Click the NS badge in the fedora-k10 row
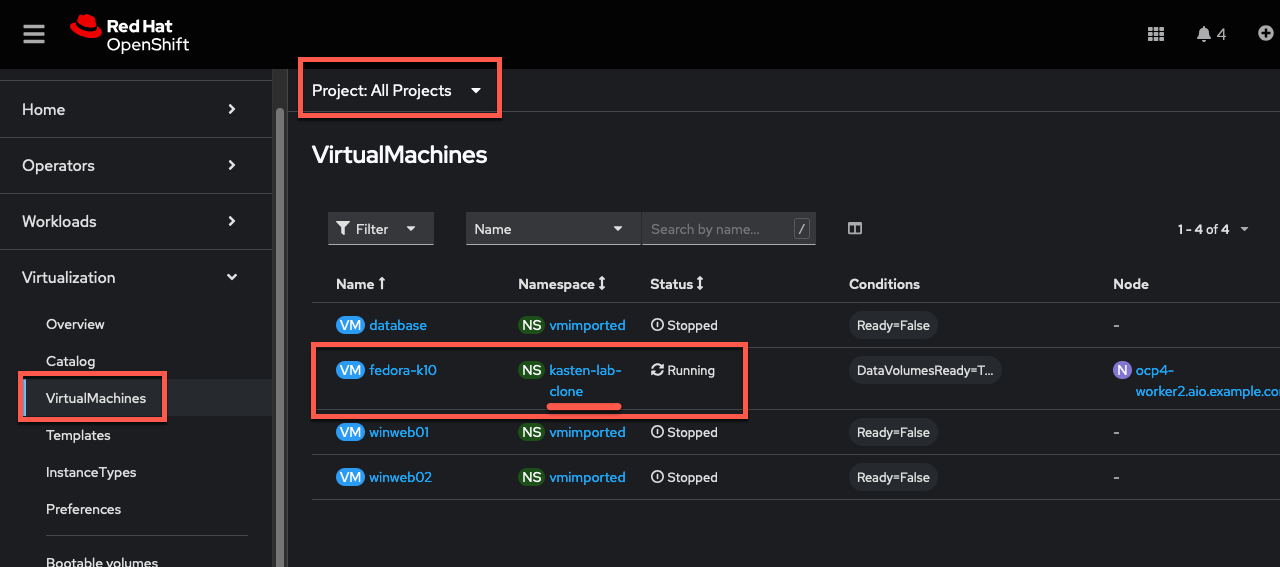This screenshot has width=1280, height=567. [531, 370]
